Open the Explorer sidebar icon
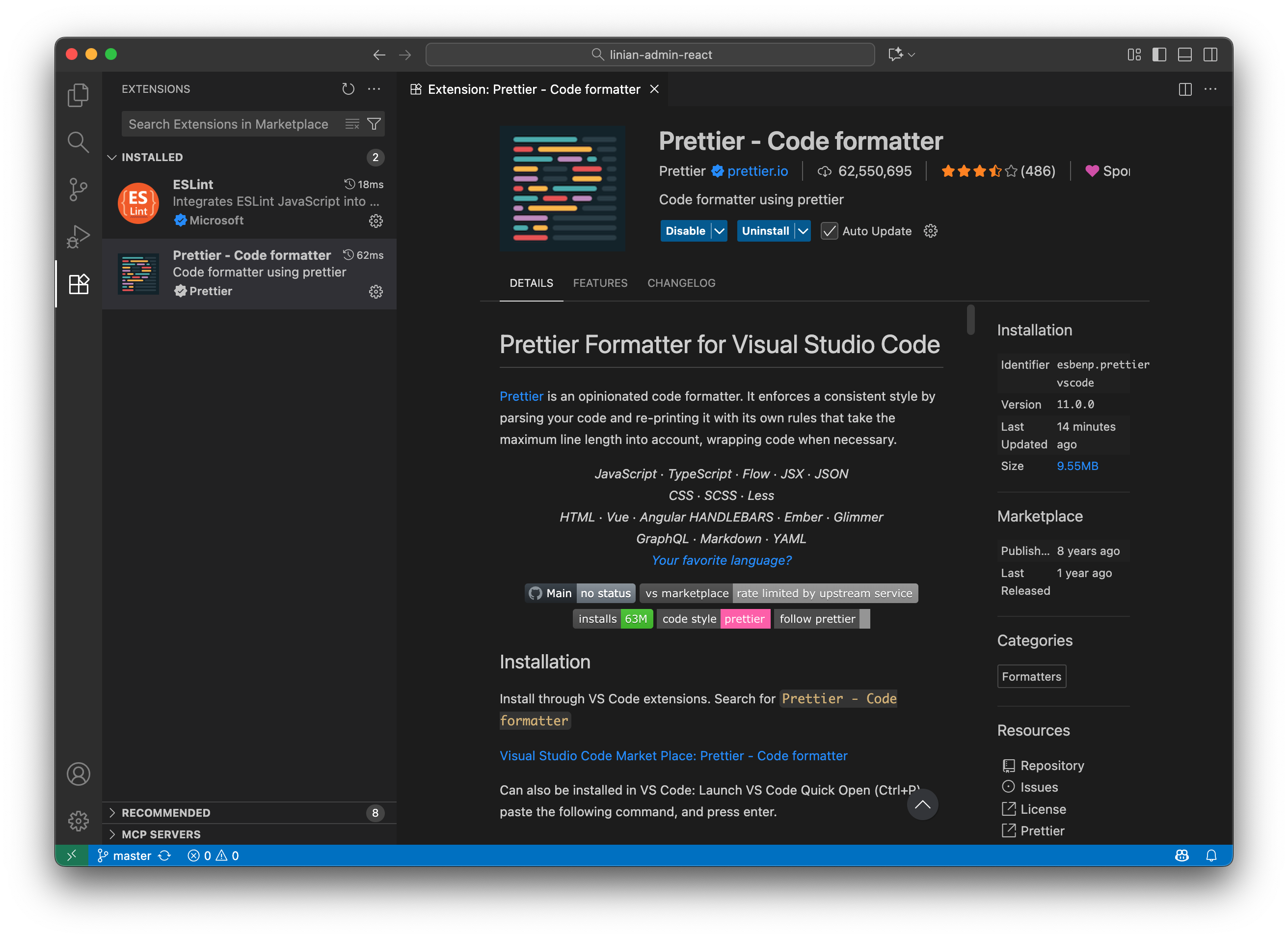 [79, 95]
